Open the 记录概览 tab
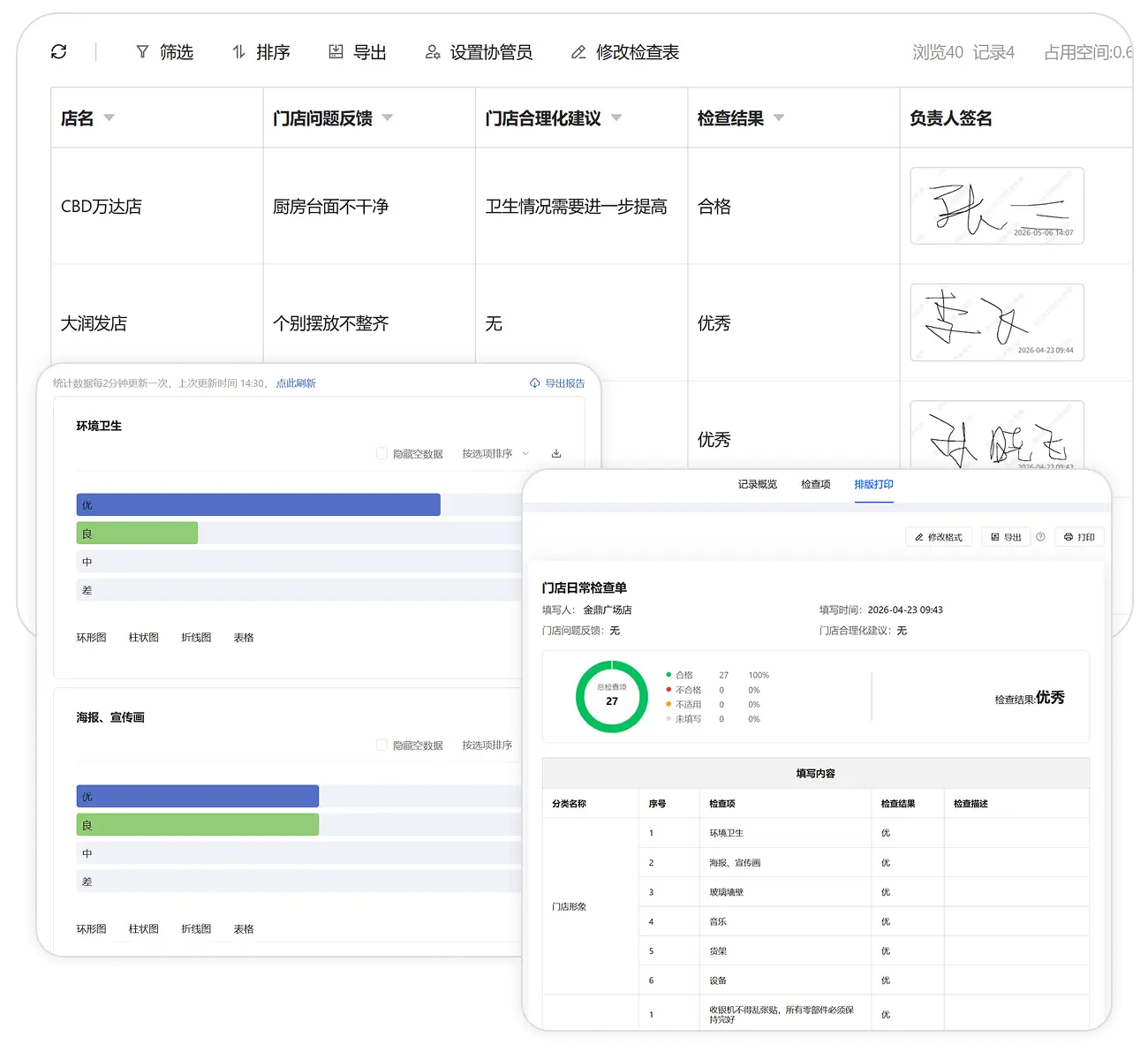This screenshot has height=1060, width=1148. (758, 484)
